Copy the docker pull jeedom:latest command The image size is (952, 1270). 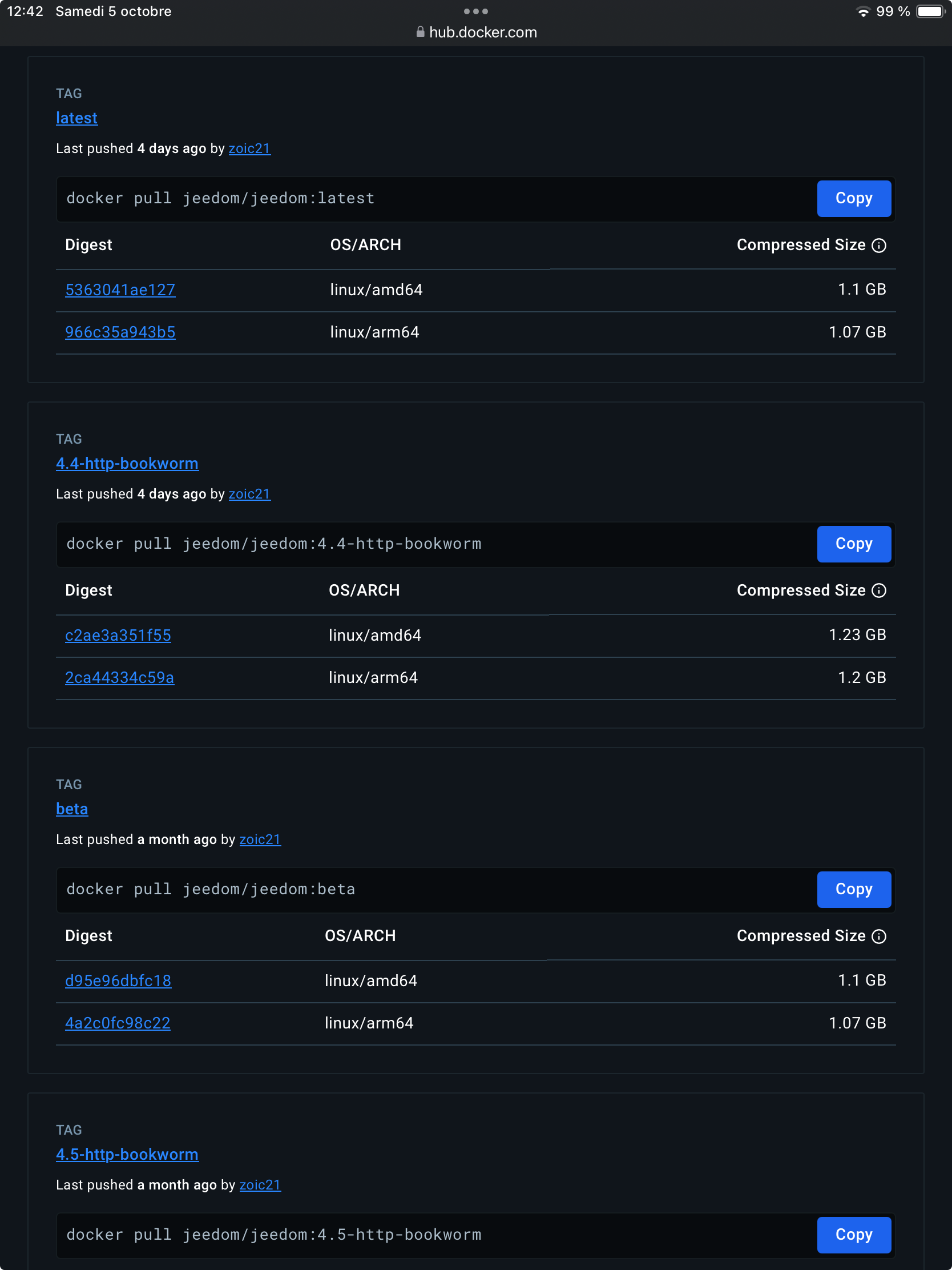point(853,199)
